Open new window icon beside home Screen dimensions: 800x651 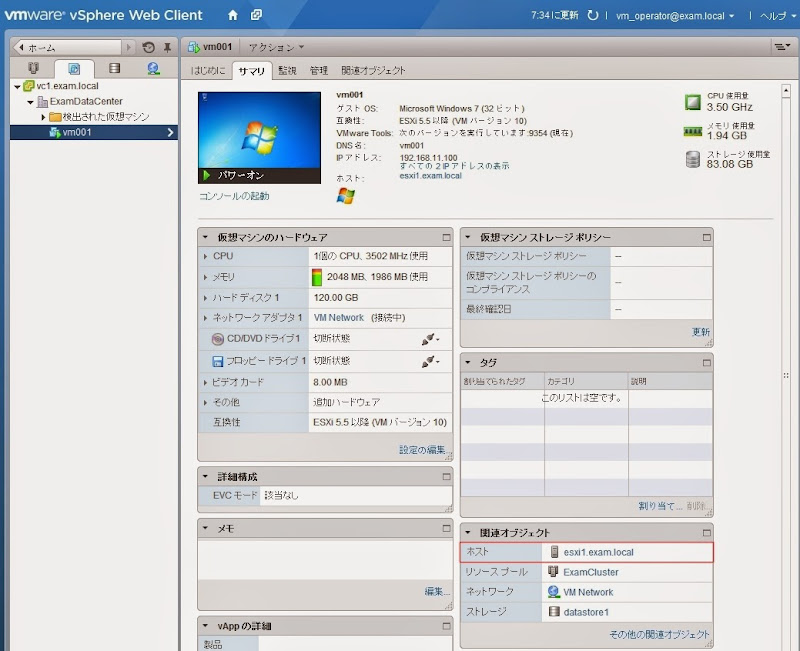(256, 15)
